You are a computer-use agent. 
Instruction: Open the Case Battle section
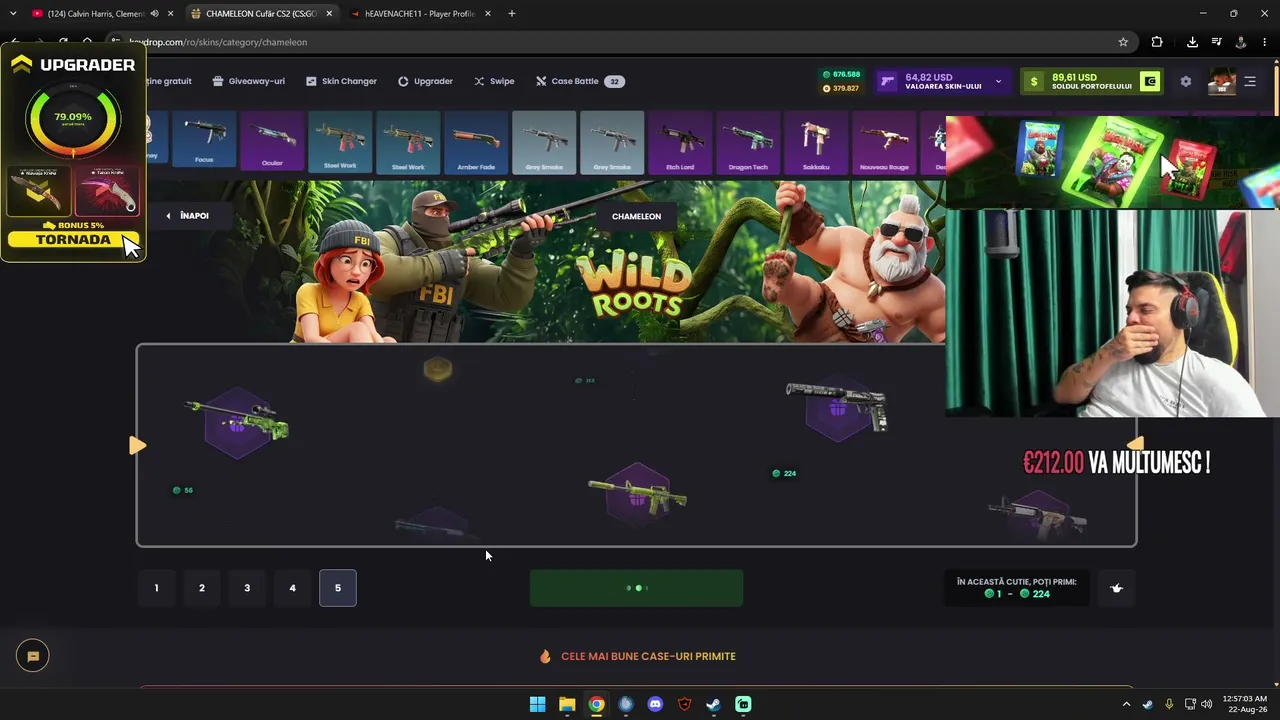(x=580, y=81)
